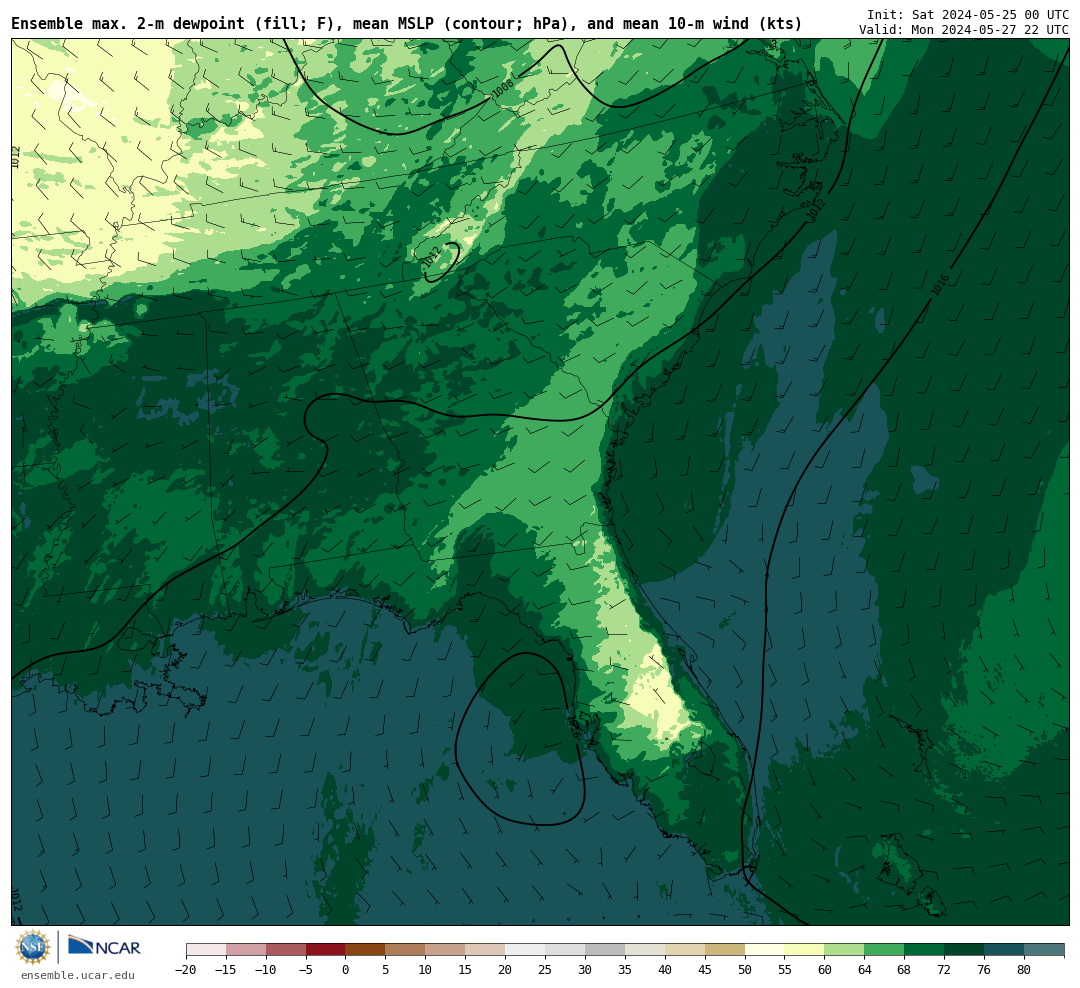Click the teal 76-80 legend swatch
The width and height of the screenshot is (1080, 988).
1004,950
